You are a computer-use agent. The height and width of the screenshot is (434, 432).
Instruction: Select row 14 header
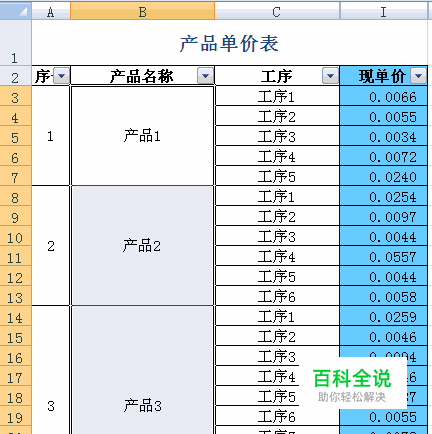coord(16,316)
